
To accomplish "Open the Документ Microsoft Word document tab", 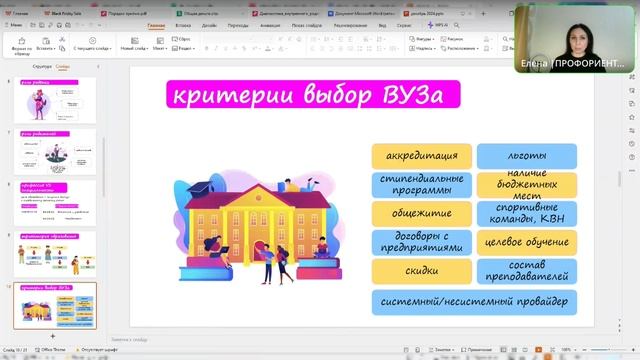I will 361,13.
